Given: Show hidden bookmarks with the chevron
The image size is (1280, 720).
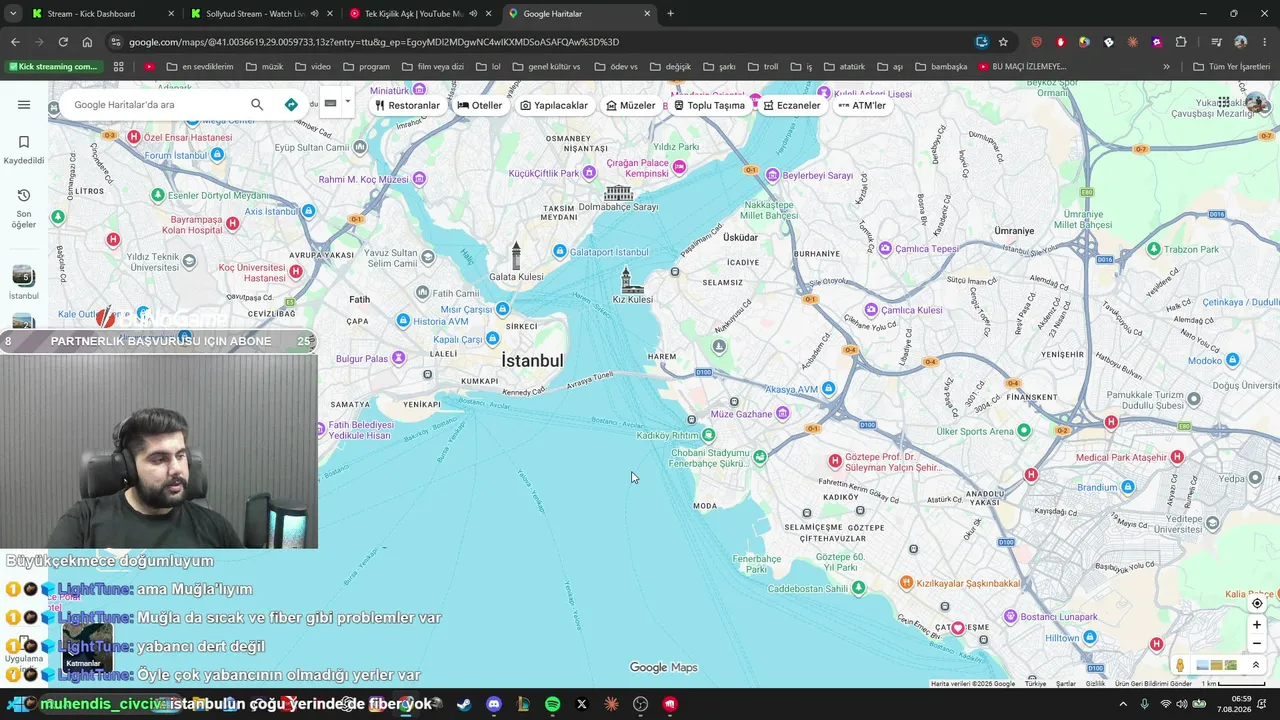Looking at the screenshot, I should 1166,67.
